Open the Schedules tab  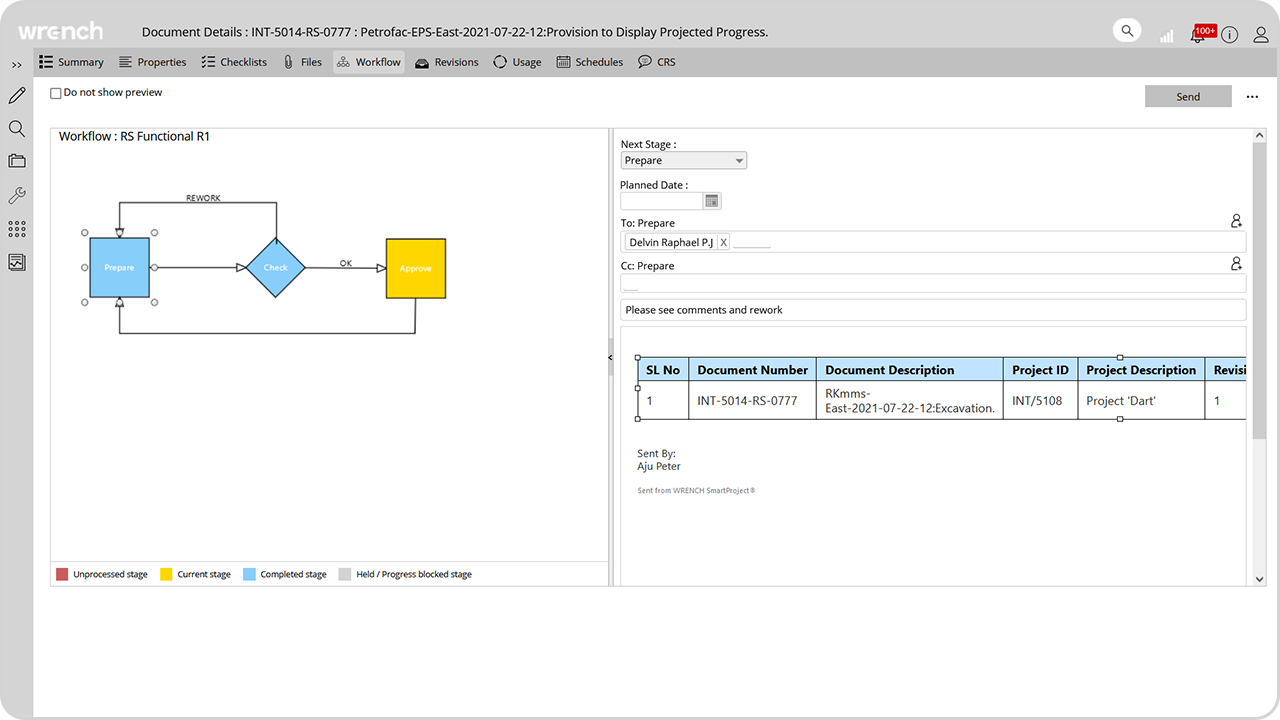pos(590,62)
